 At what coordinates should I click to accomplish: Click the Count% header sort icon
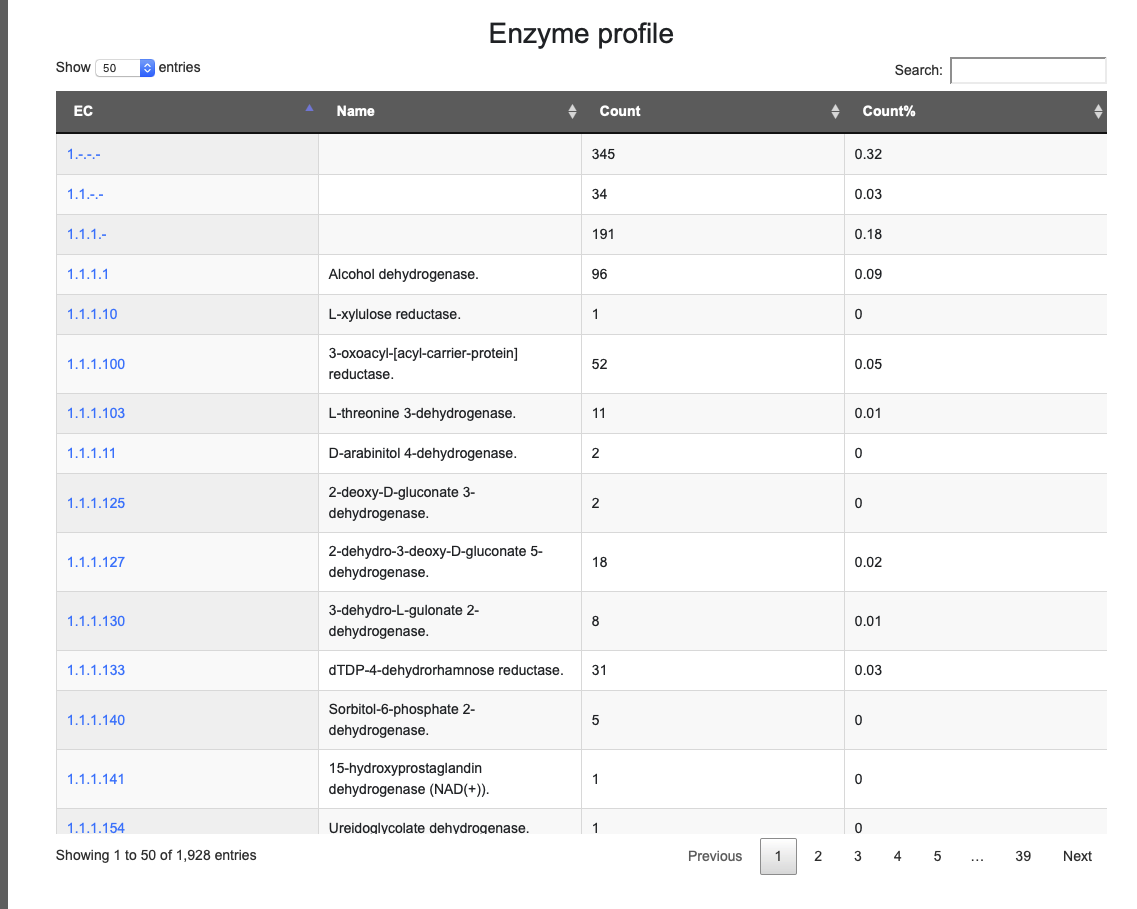point(1097,111)
